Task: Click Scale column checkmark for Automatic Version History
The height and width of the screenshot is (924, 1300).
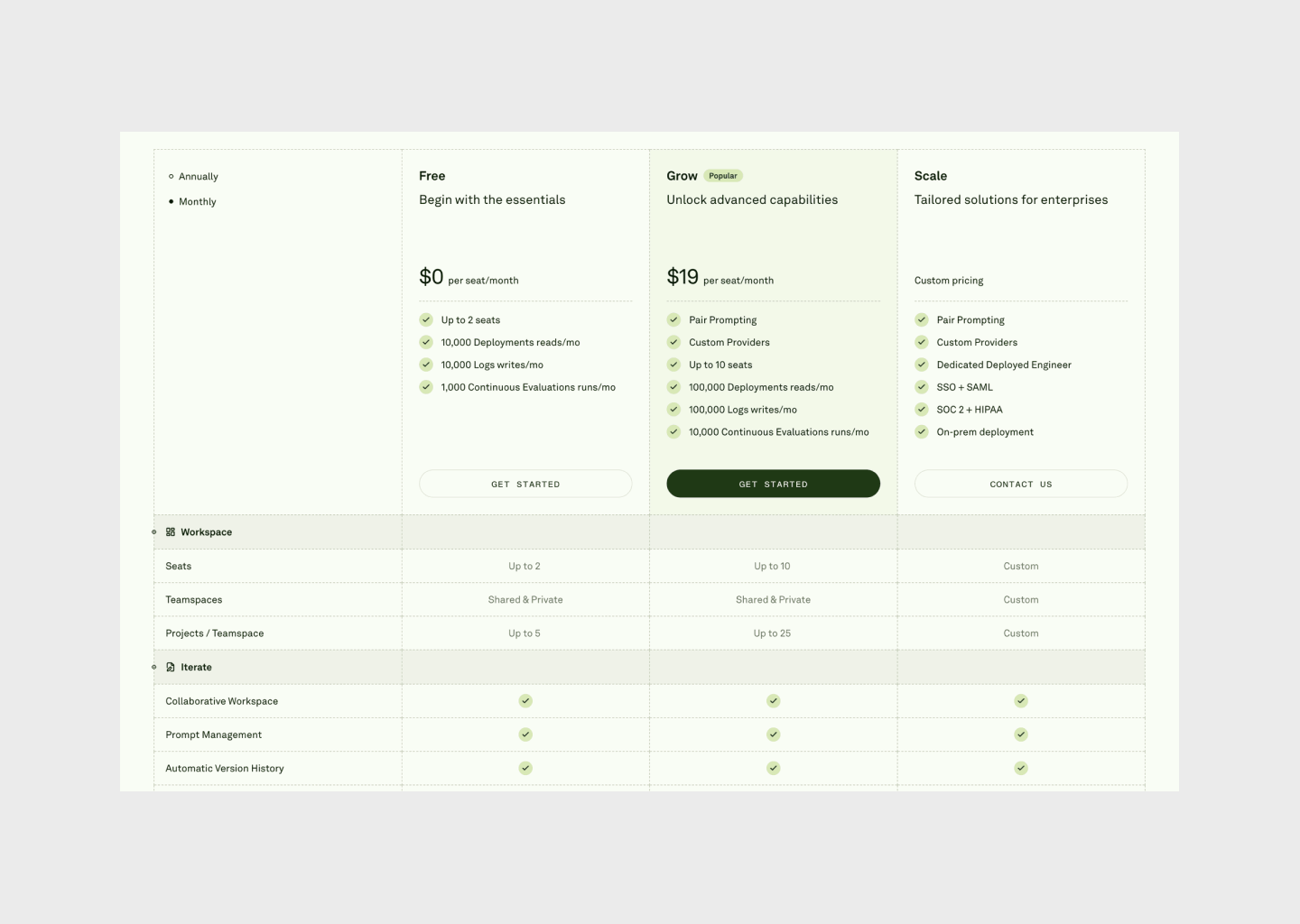Action: tap(1020, 769)
